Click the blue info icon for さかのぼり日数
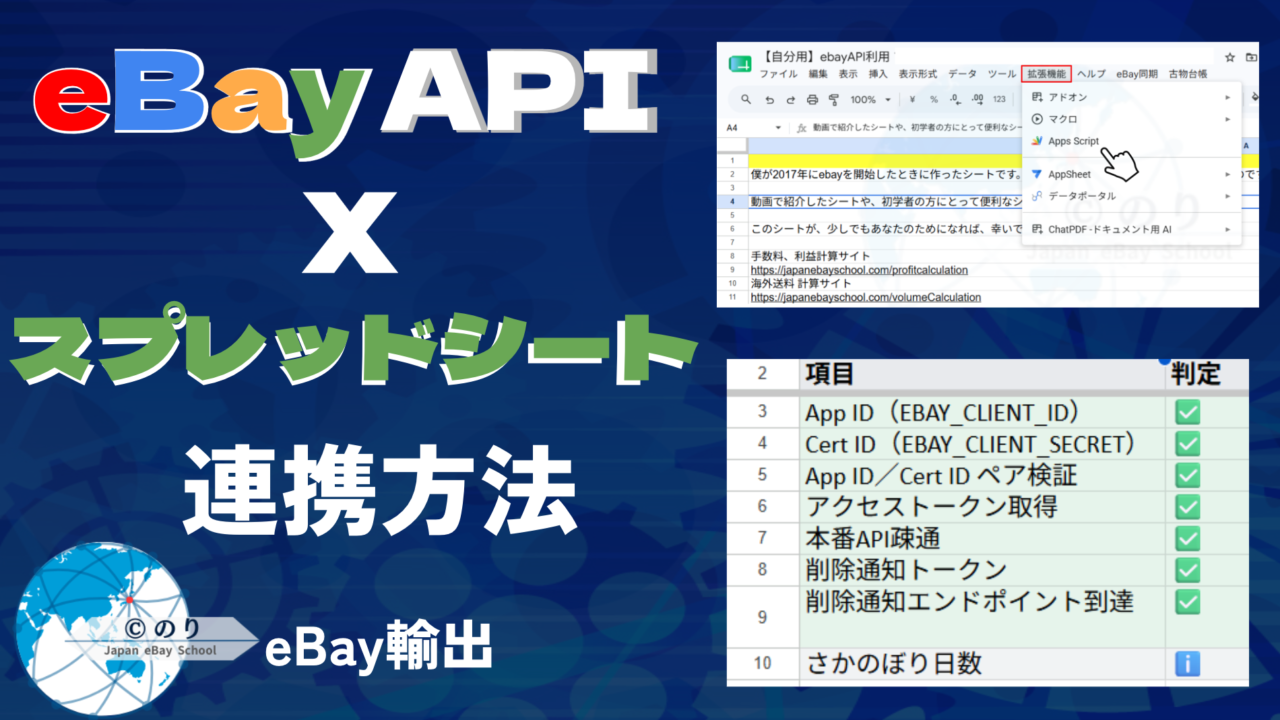This screenshot has height=720, width=1280. coord(1187,663)
